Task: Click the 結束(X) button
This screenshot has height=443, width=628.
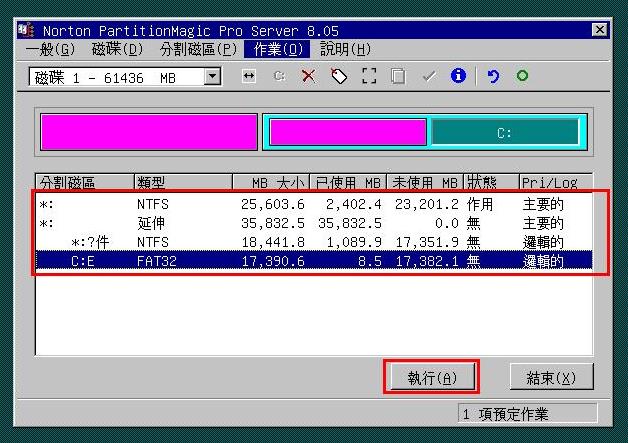Action: click(x=552, y=377)
